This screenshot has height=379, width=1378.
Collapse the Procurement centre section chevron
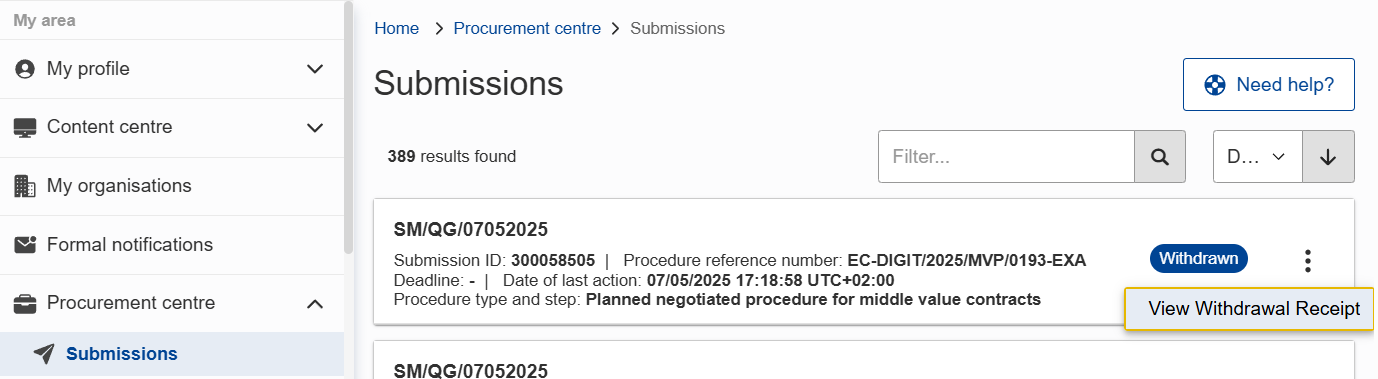coord(315,303)
